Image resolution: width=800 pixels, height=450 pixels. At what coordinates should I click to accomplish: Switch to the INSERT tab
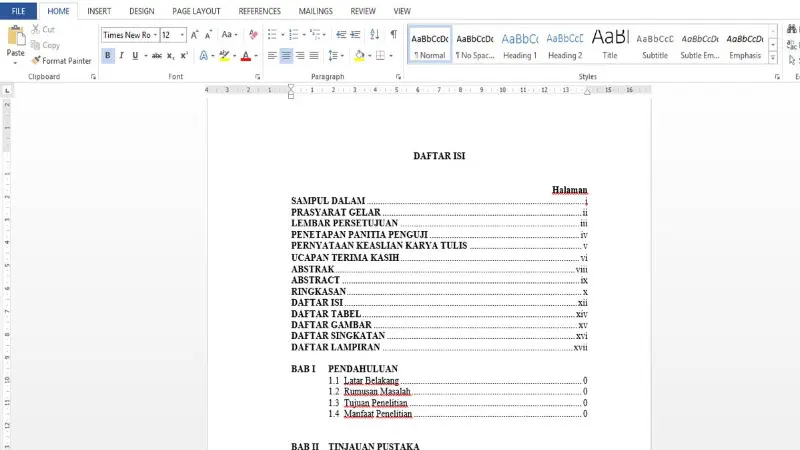99,11
